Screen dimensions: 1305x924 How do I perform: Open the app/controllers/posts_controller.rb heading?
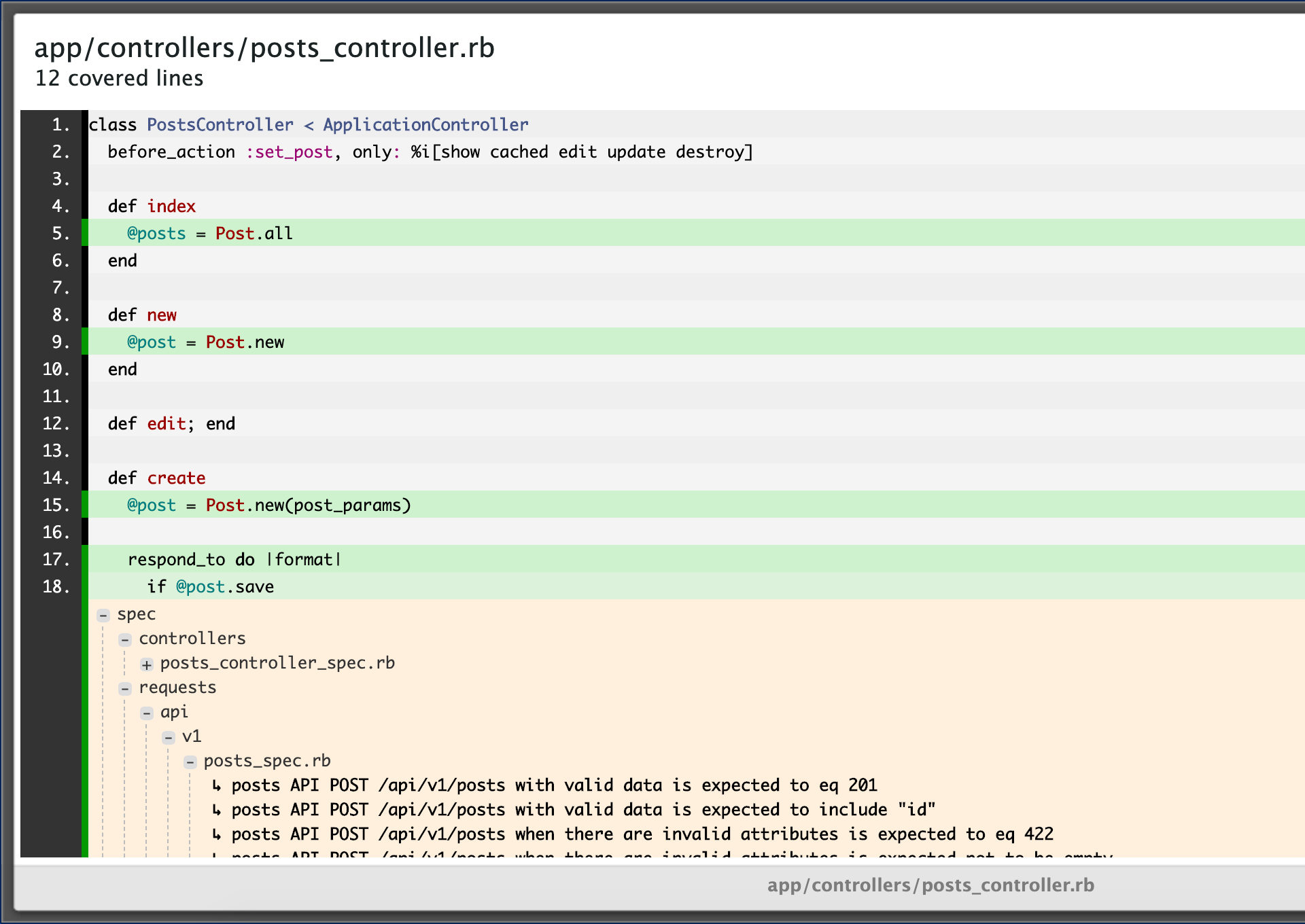[264, 48]
